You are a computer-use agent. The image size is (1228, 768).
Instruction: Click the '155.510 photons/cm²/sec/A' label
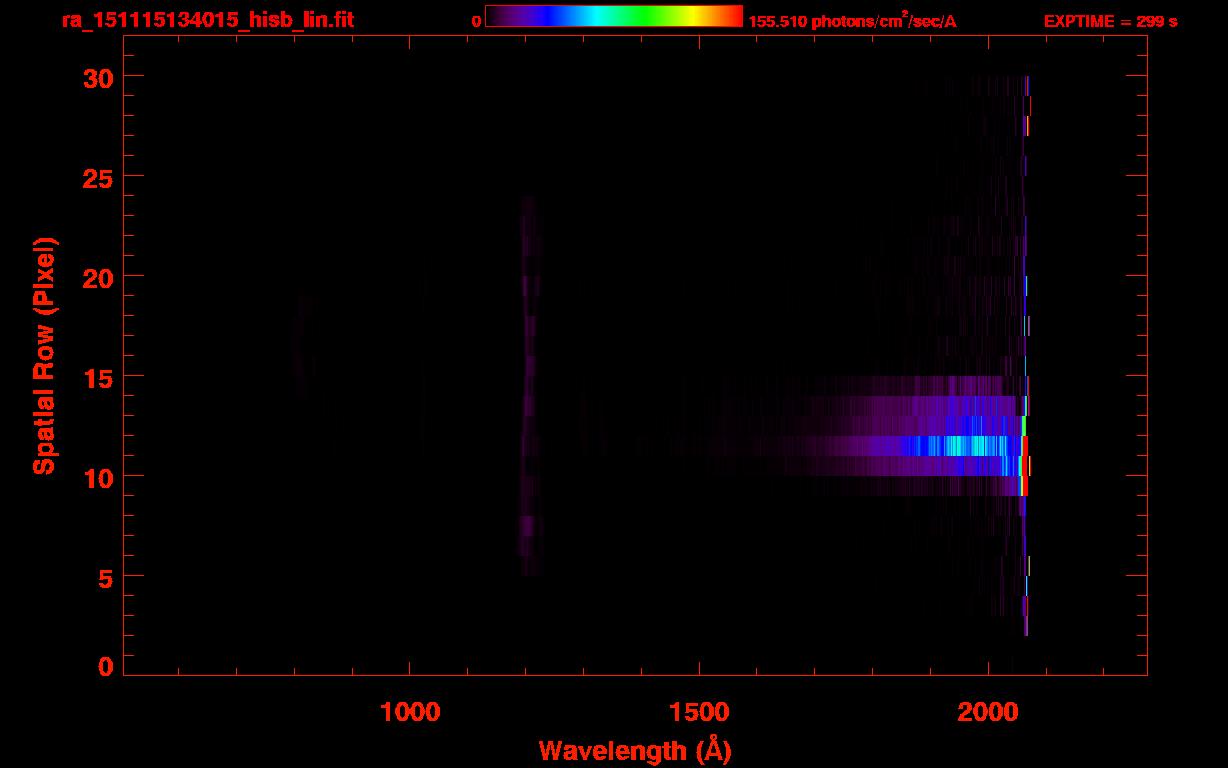click(852, 22)
